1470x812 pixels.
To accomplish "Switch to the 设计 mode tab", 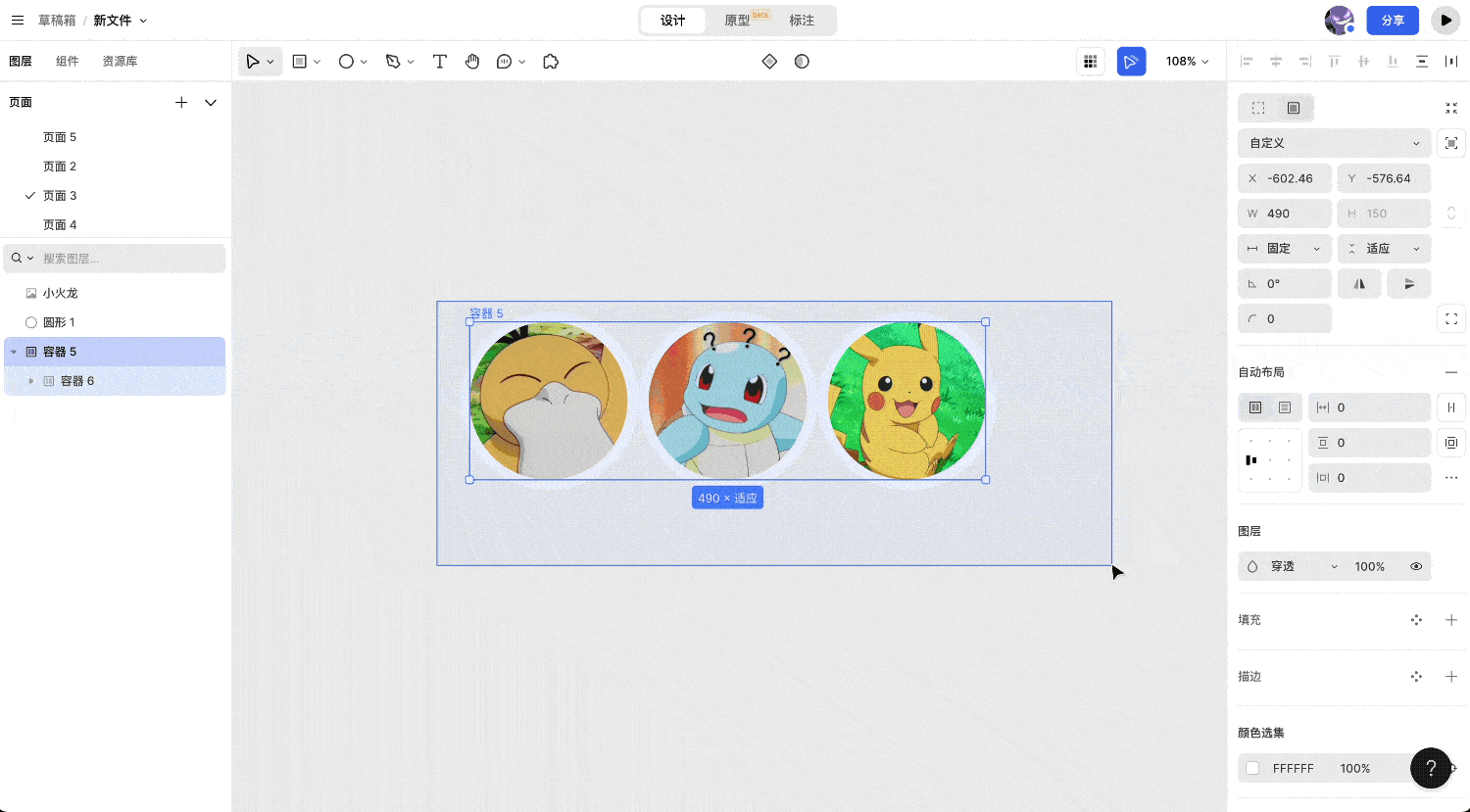I will (x=673, y=21).
